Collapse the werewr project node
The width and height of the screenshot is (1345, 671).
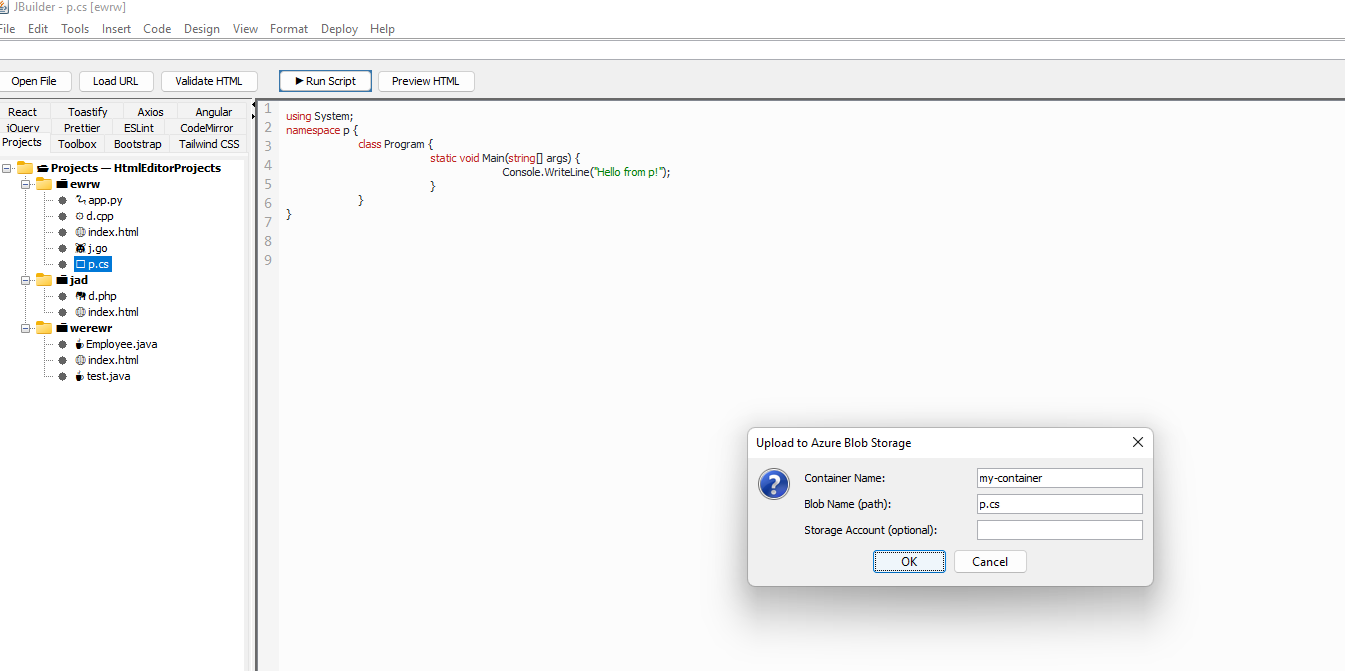point(26,328)
